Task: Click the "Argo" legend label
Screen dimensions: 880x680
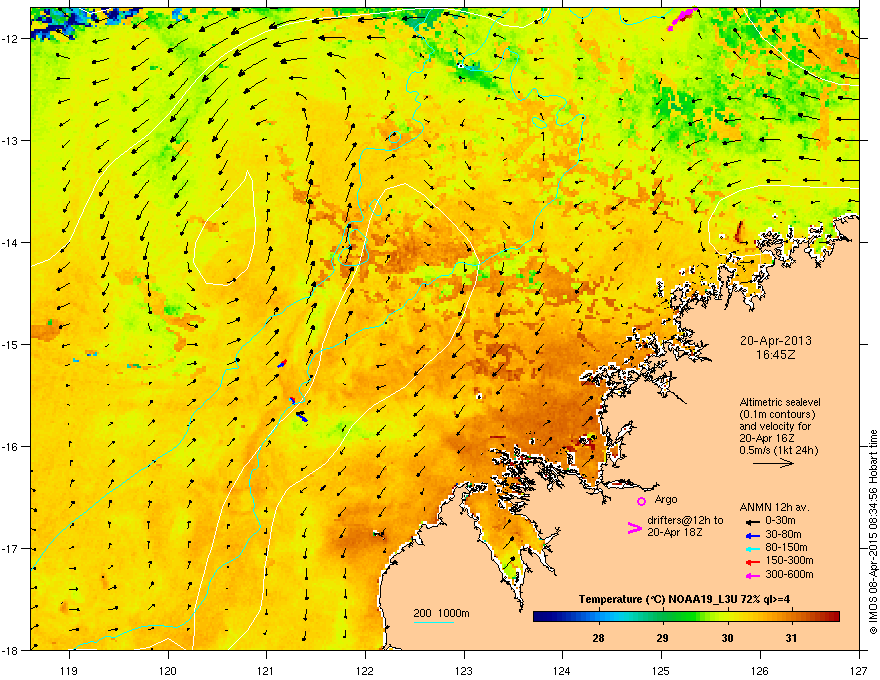Action: point(666,499)
